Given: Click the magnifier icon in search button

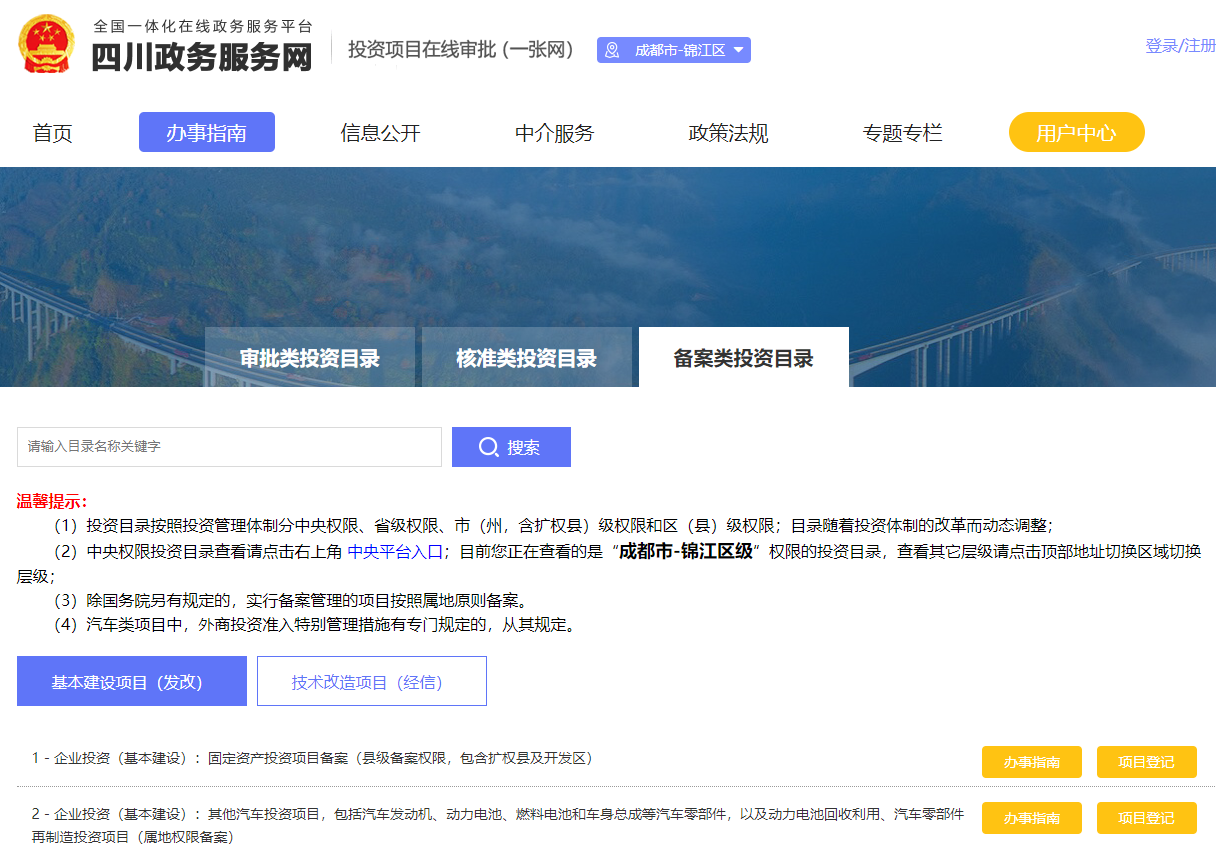Looking at the screenshot, I should 488,447.
